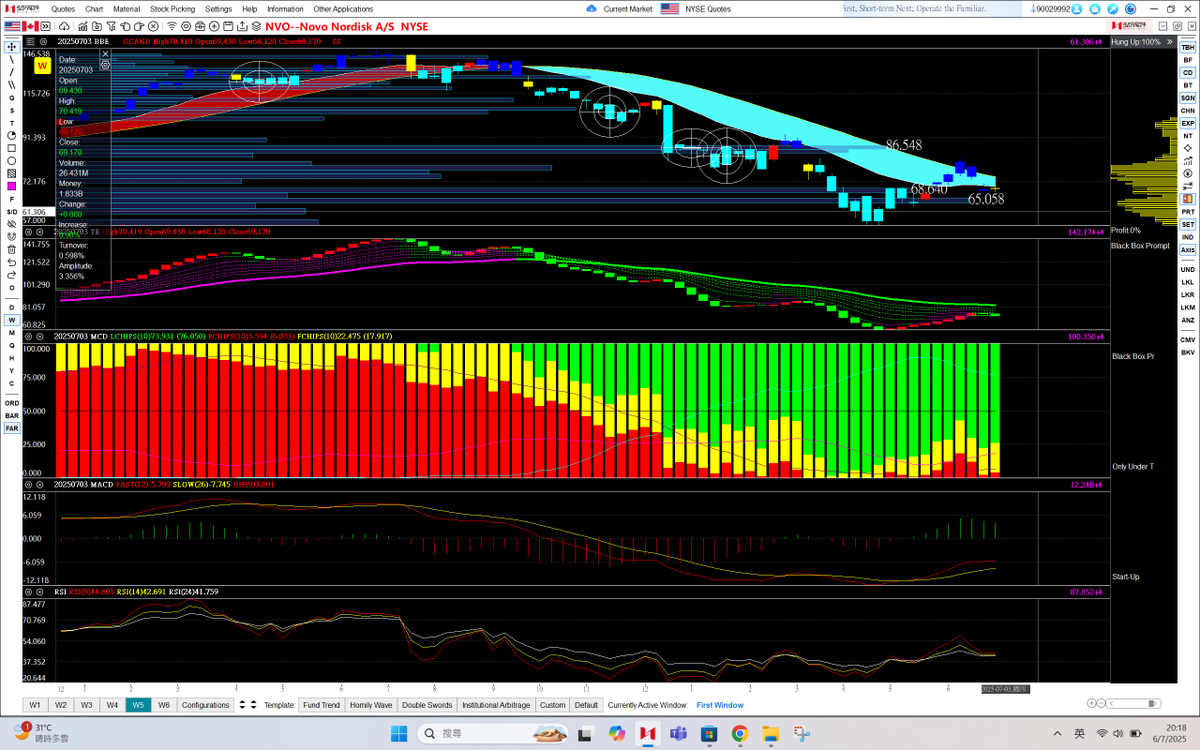This screenshot has width=1200, height=750.
Task: Switch to the W1 window tab
Action: click(x=34, y=705)
